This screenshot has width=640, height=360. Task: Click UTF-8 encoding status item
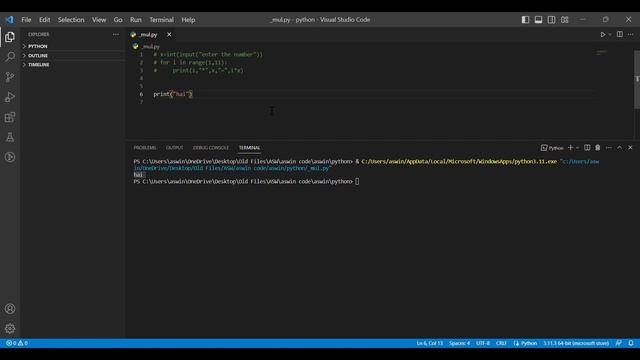click(483, 343)
